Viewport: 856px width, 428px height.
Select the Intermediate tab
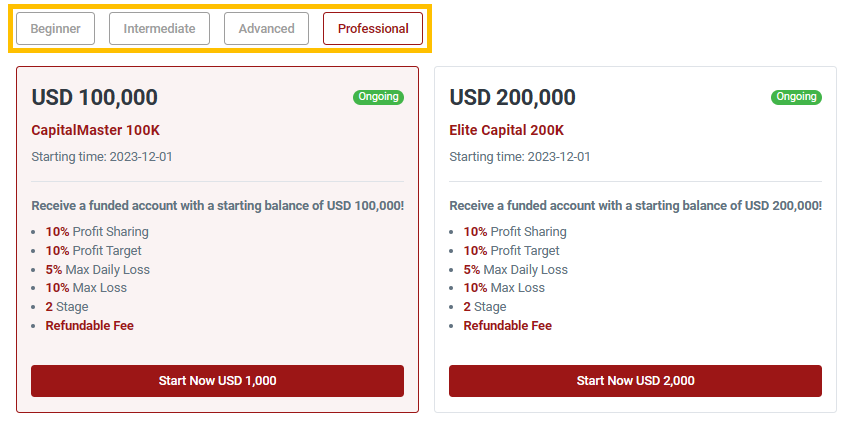pos(159,29)
